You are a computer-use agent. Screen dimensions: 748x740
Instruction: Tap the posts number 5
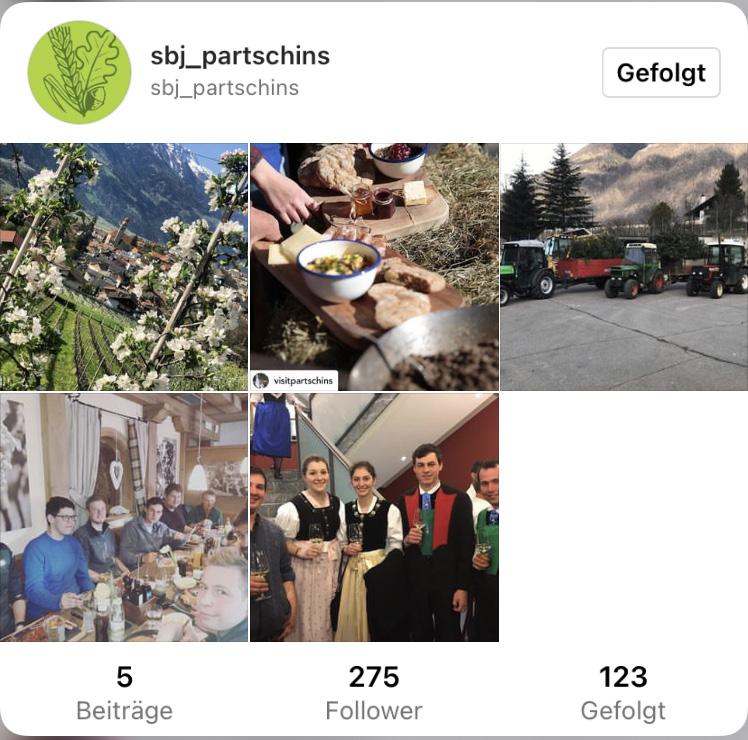[x=125, y=677]
